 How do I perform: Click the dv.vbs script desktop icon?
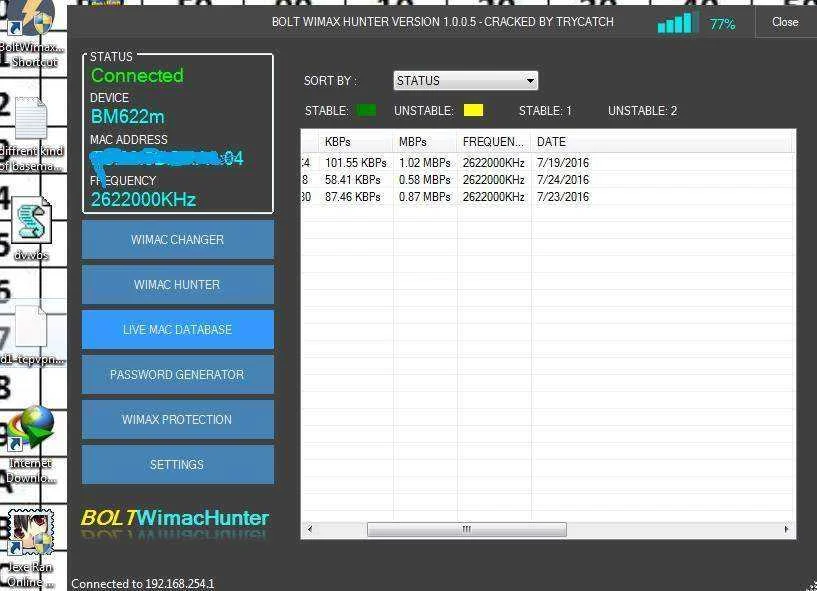coord(31,228)
